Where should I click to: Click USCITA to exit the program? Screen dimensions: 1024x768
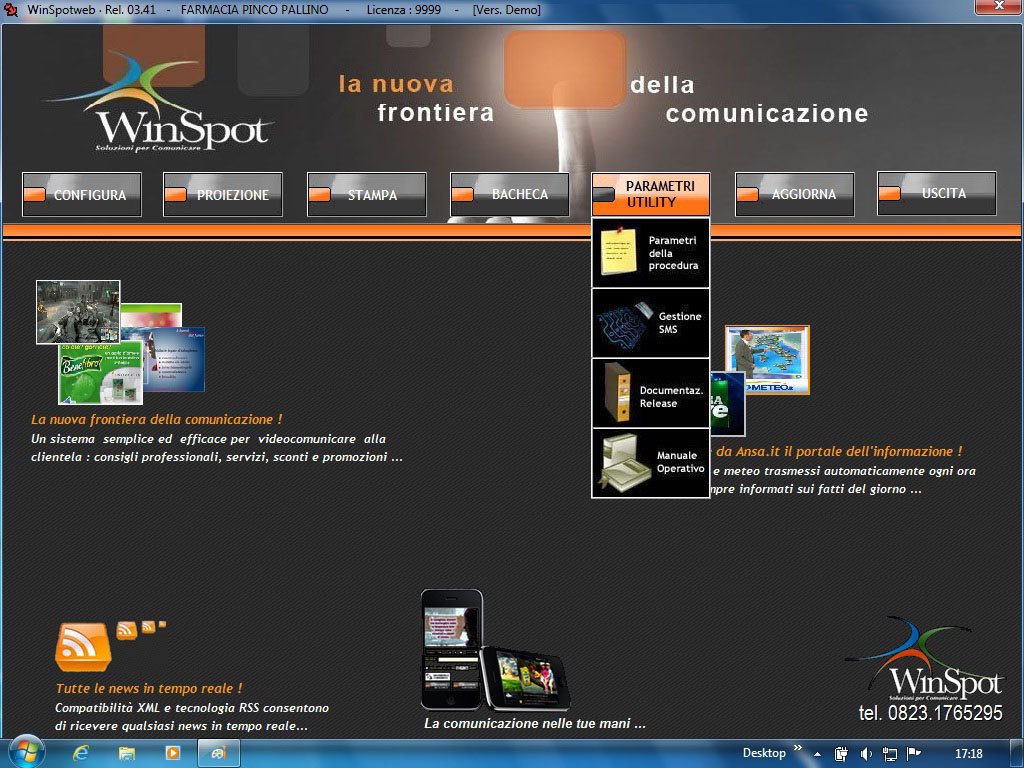(936, 193)
